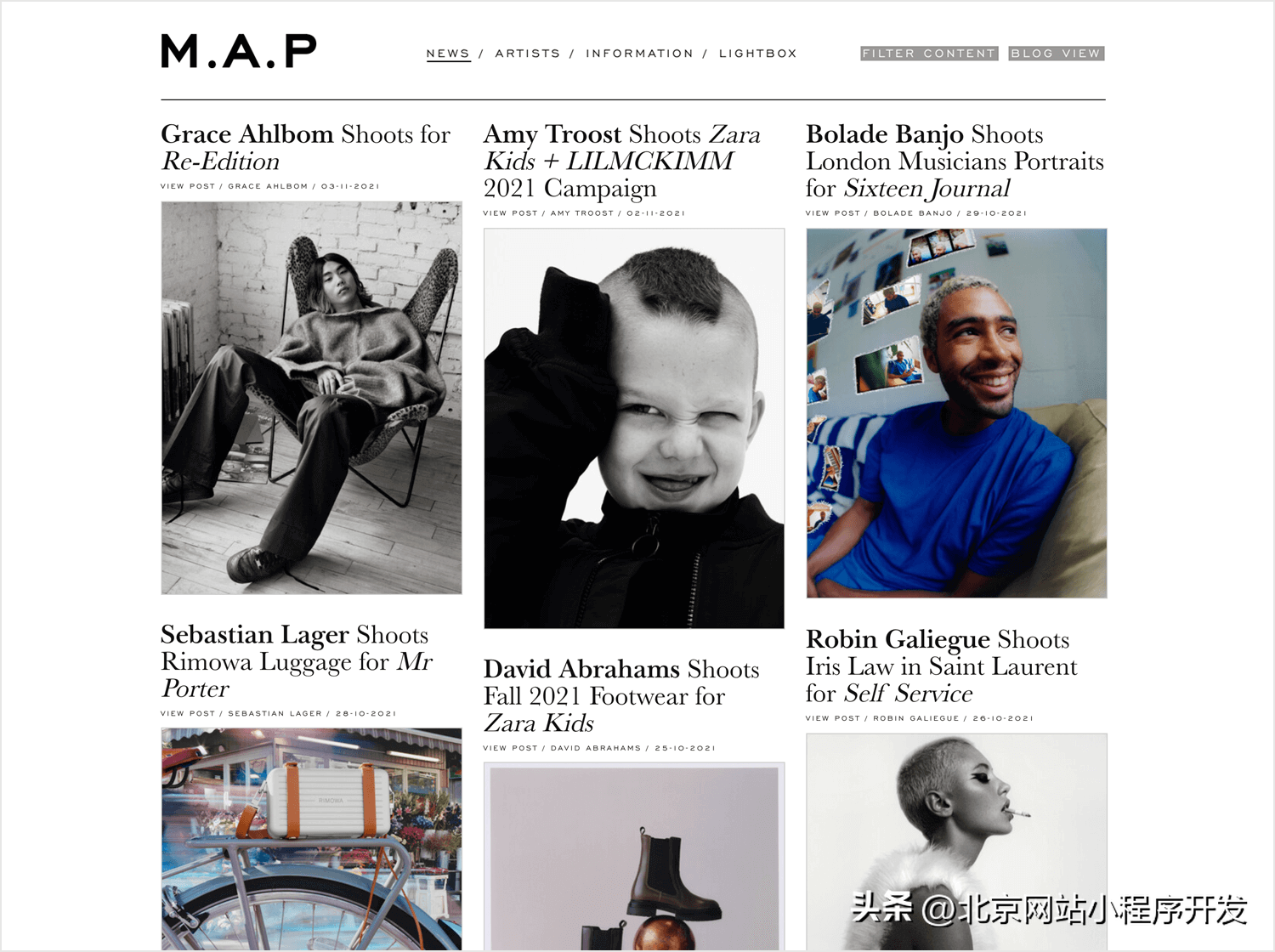Screen dimensions: 1275x952
Task: Click View Post under Grace Ahlbom headline
Action: click(x=188, y=186)
